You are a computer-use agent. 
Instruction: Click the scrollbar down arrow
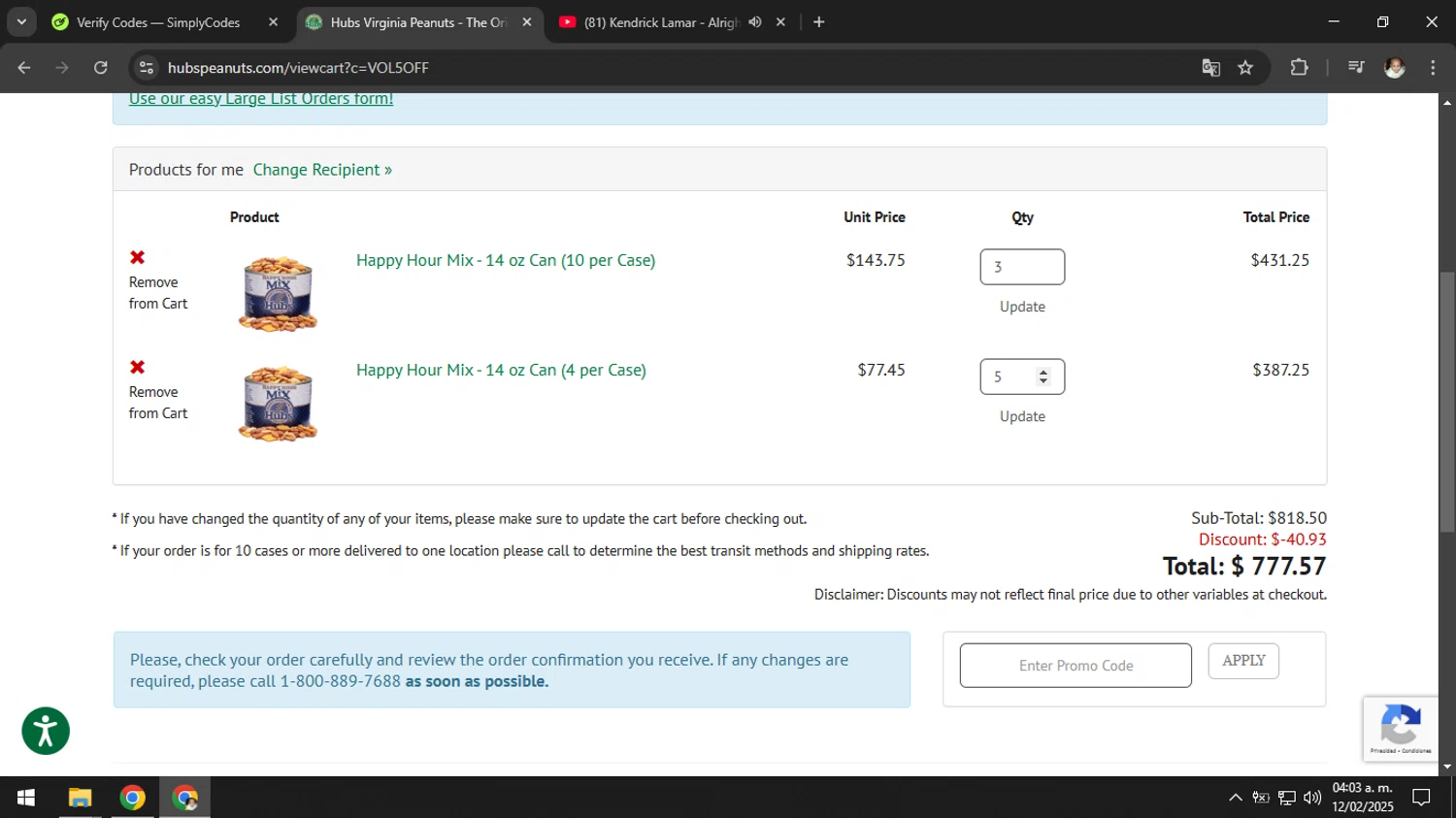click(1447, 767)
